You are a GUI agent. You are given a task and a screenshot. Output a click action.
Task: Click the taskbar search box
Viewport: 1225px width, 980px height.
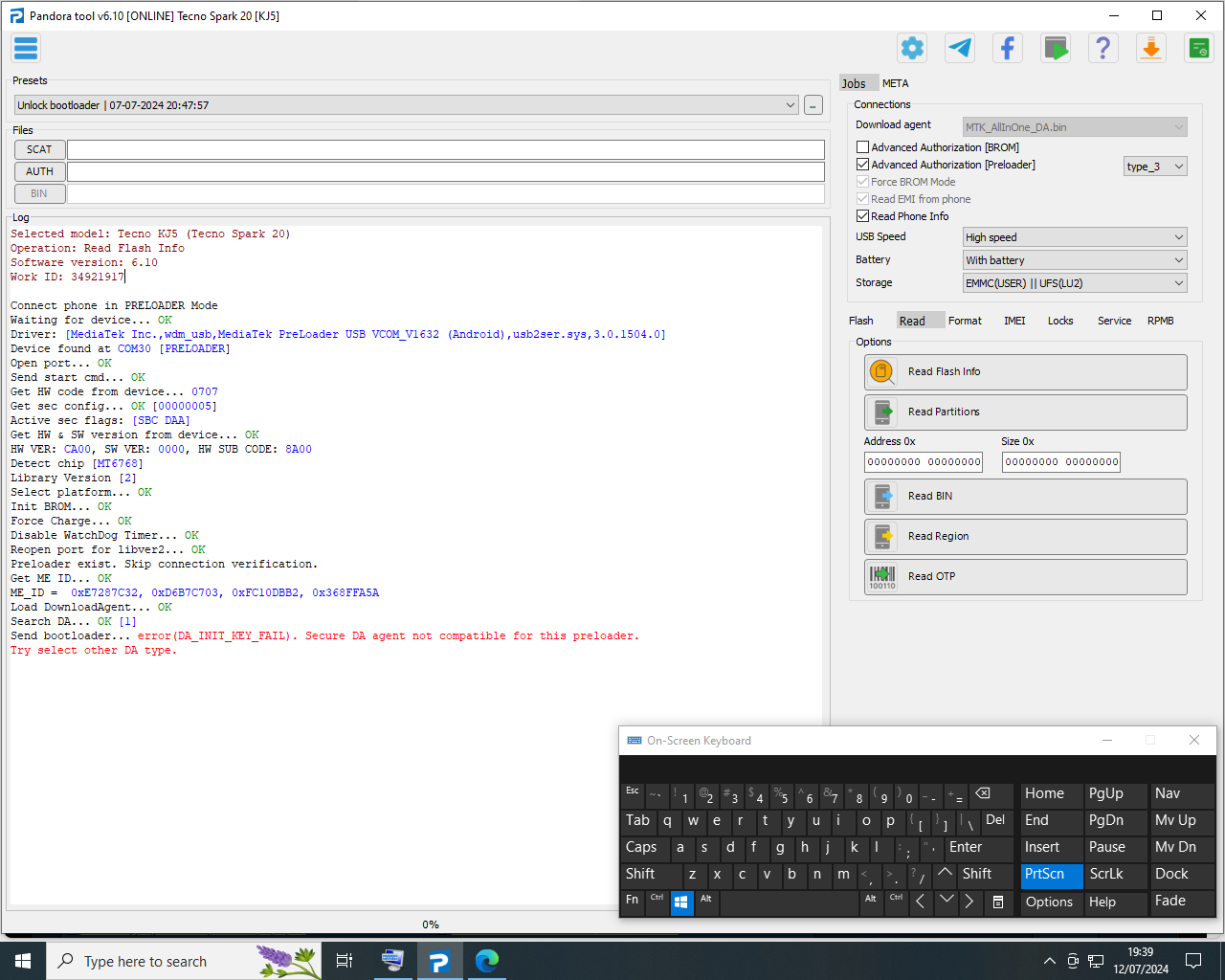184,961
